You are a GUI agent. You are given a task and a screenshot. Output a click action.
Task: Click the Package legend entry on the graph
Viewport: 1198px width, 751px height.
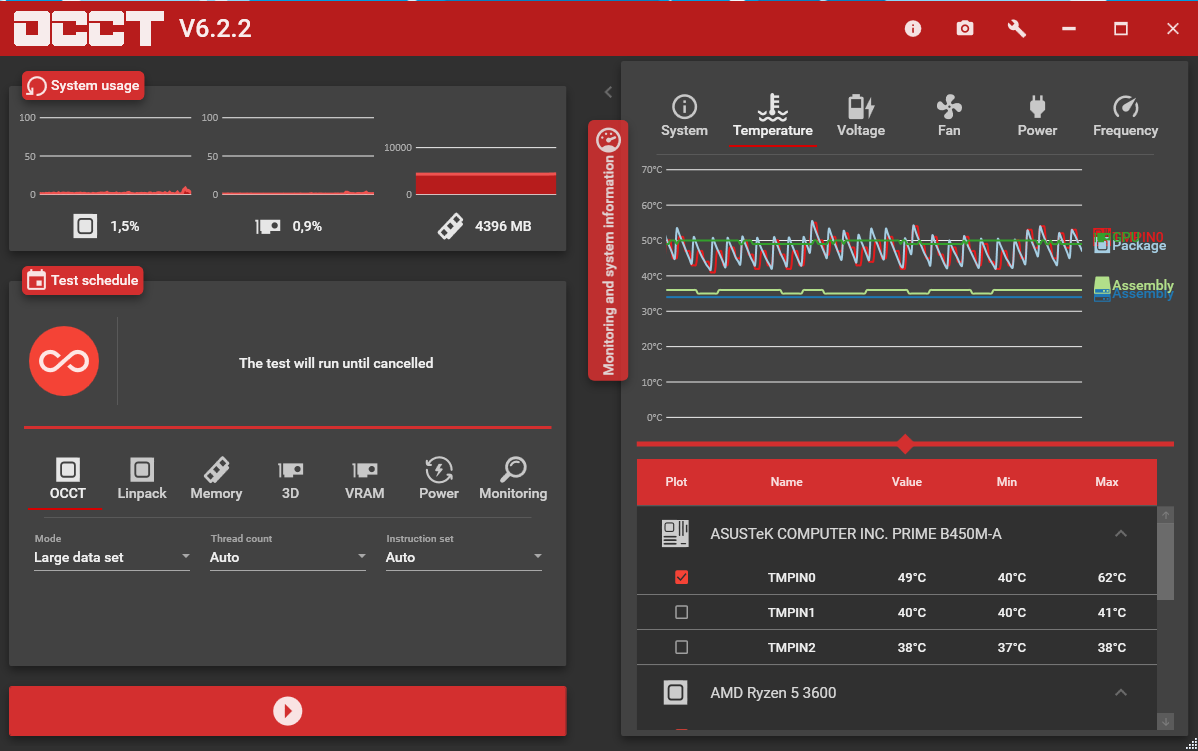[1131, 245]
